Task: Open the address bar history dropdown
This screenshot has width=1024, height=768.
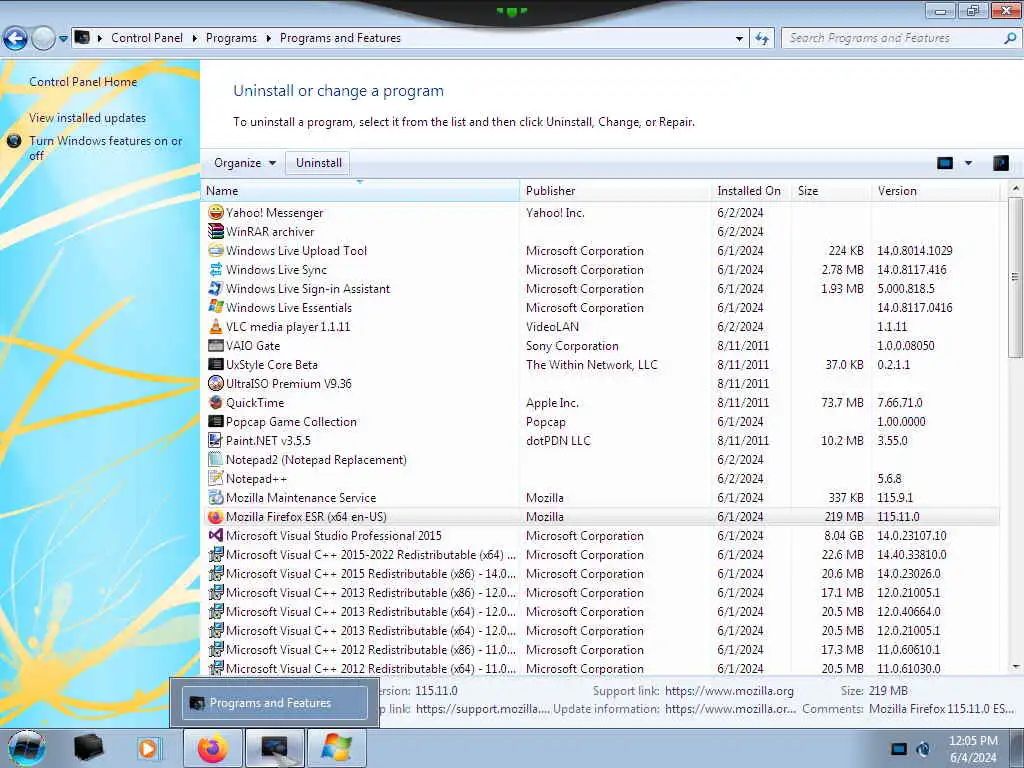Action: pyautogui.click(x=739, y=39)
